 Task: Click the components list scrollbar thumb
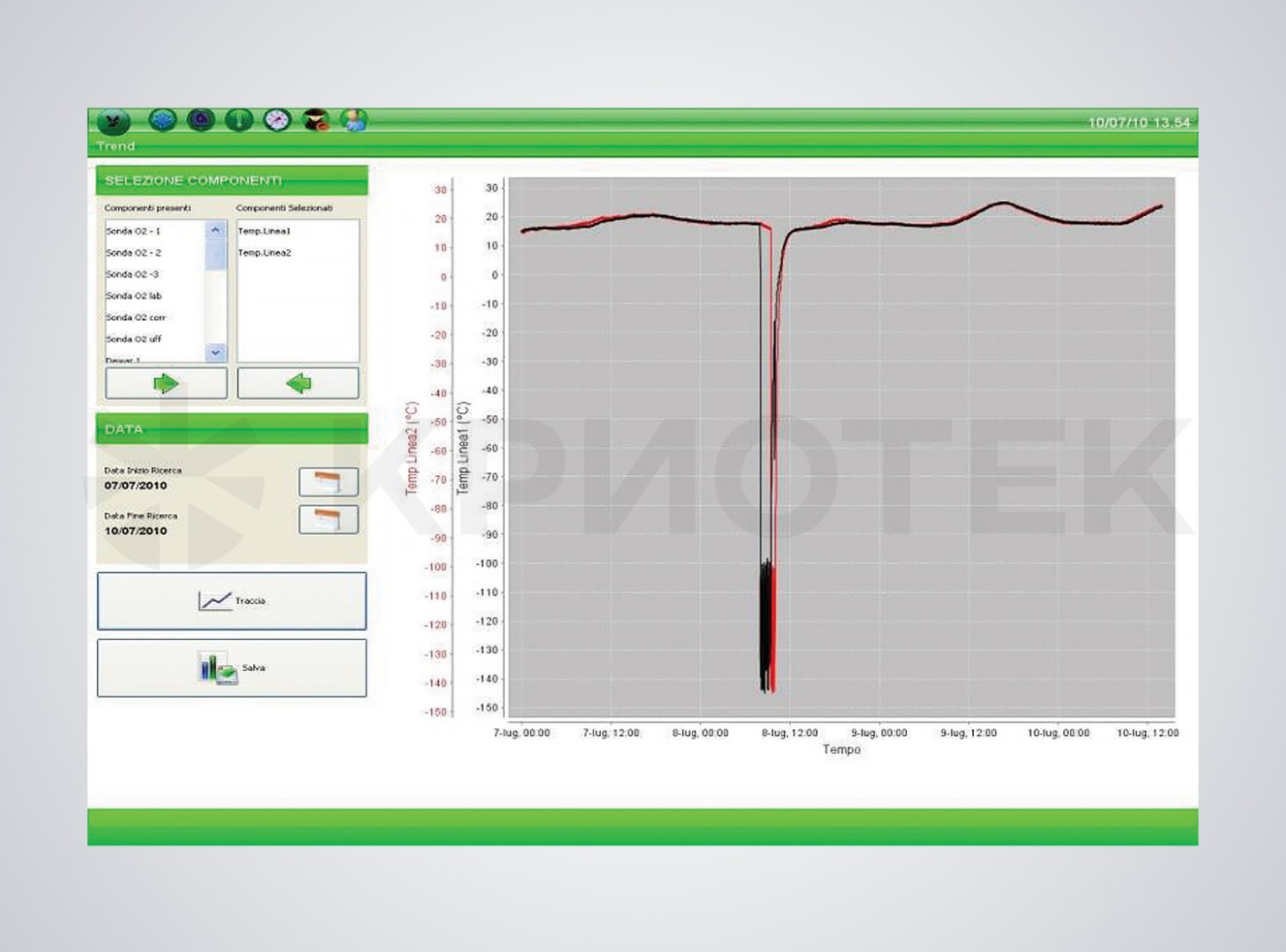coord(215,254)
